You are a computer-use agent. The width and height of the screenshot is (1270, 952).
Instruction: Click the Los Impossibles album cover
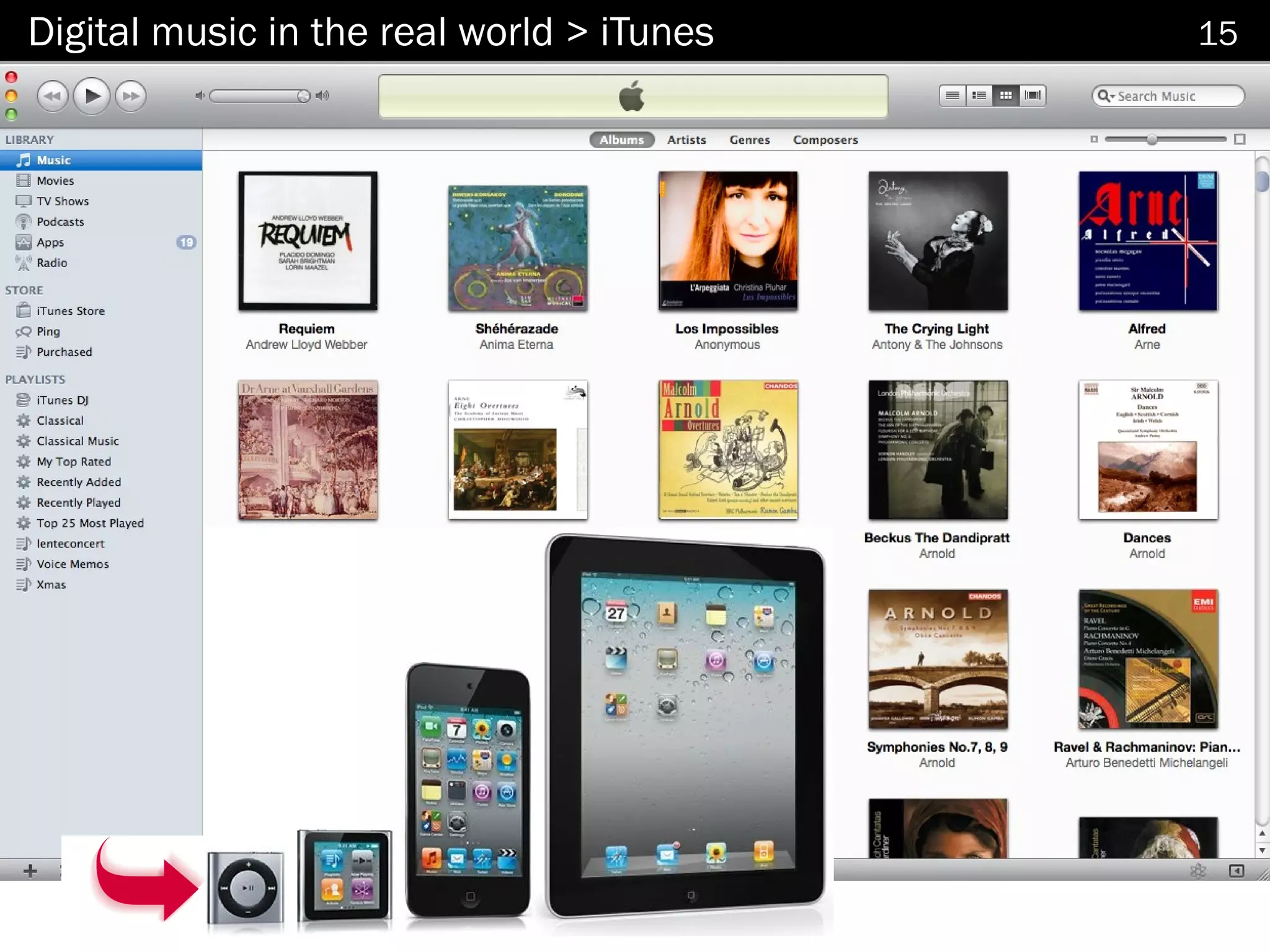coord(728,241)
